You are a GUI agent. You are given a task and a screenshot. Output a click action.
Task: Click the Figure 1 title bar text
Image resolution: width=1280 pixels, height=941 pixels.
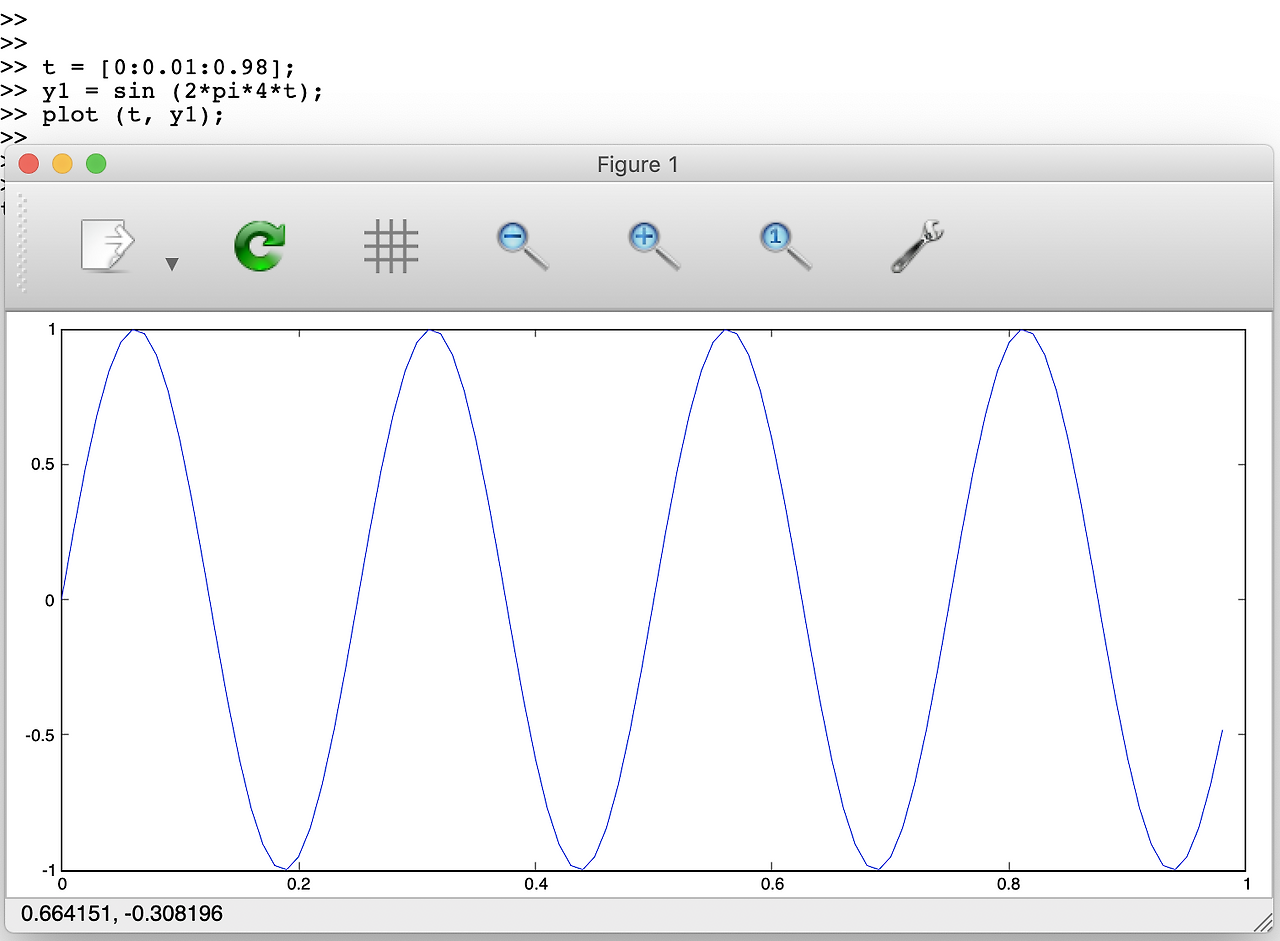(x=638, y=165)
